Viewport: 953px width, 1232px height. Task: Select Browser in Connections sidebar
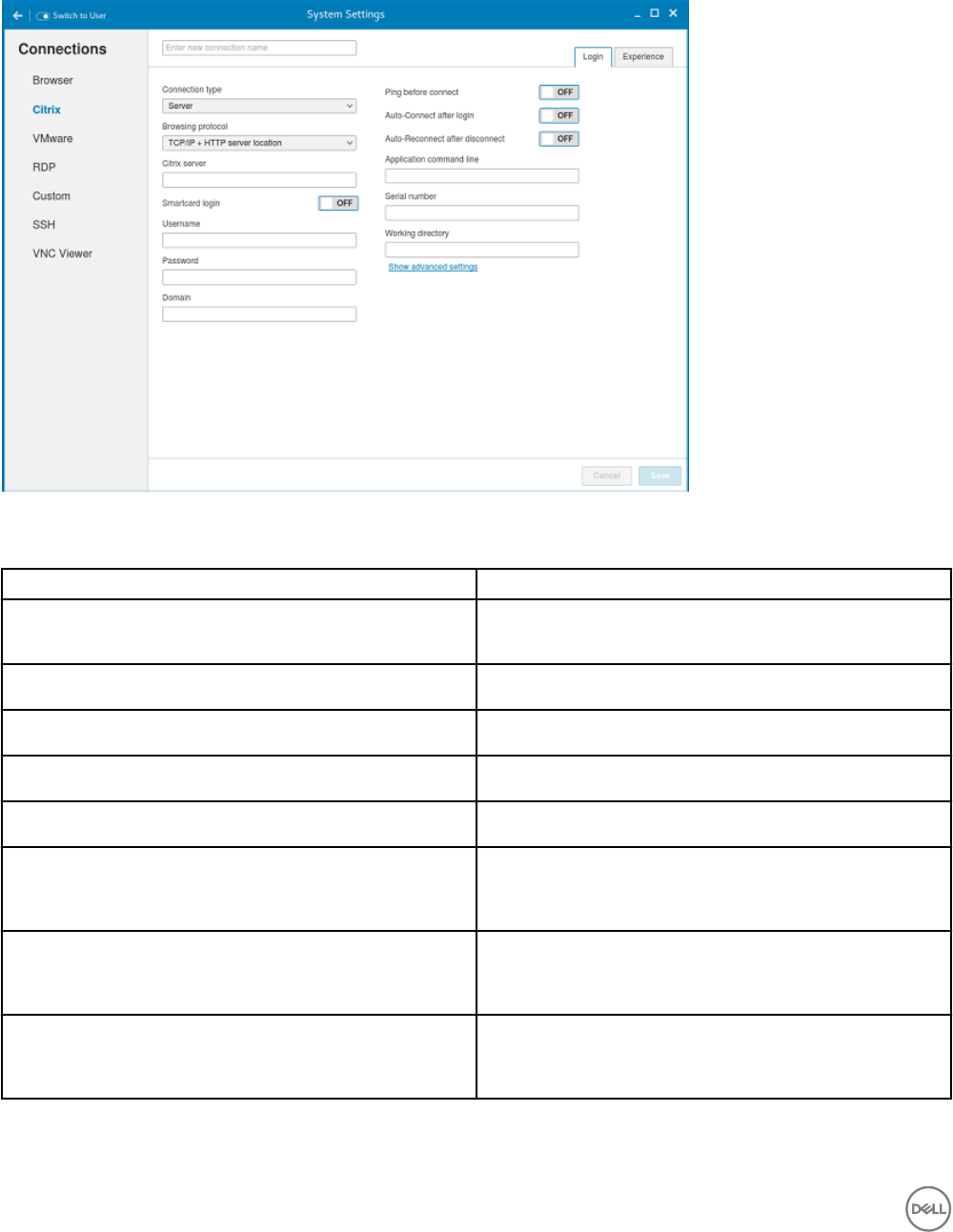pyautogui.click(x=52, y=81)
